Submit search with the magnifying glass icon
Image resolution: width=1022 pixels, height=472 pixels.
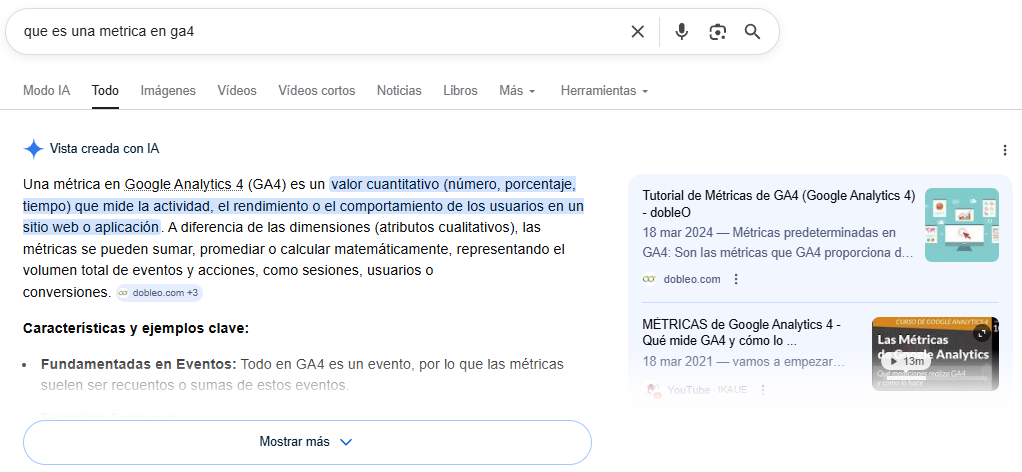pos(753,31)
